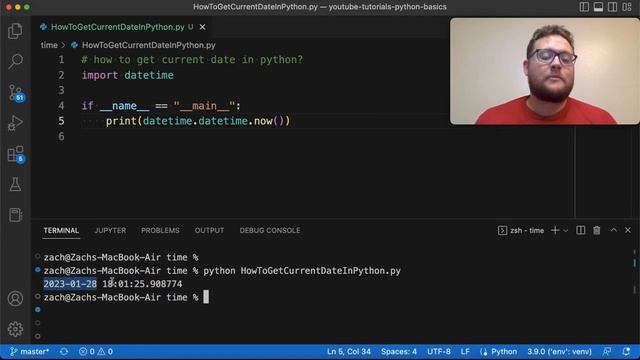Open notifications bell icon
The width and height of the screenshot is (640, 360).
pos(626,352)
